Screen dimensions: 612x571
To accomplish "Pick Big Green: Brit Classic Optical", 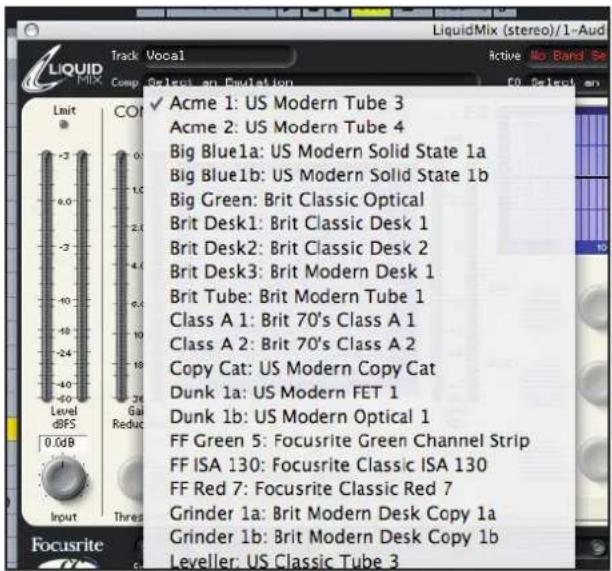I will pos(359,200).
